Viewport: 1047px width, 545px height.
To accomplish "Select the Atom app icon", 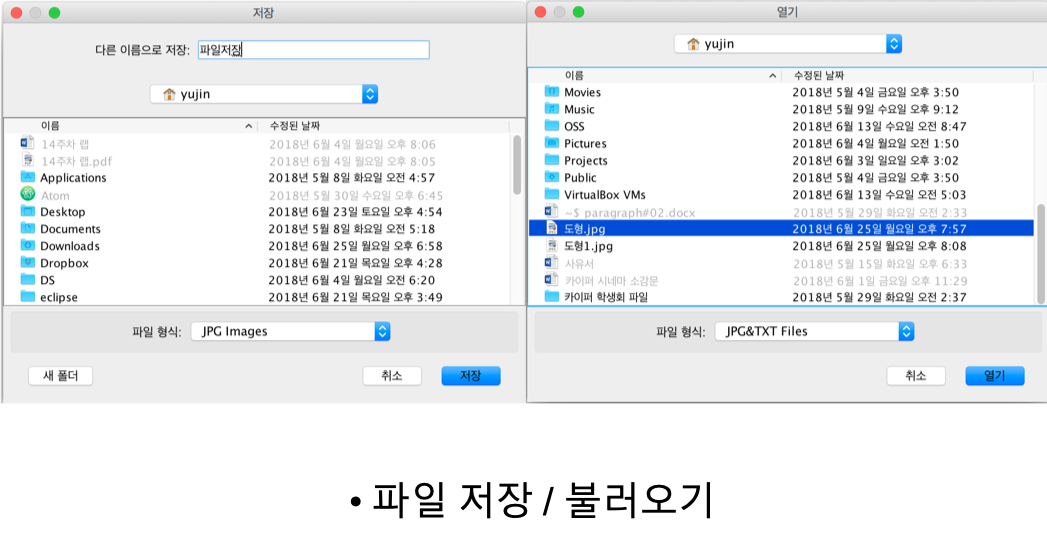I will point(28,195).
